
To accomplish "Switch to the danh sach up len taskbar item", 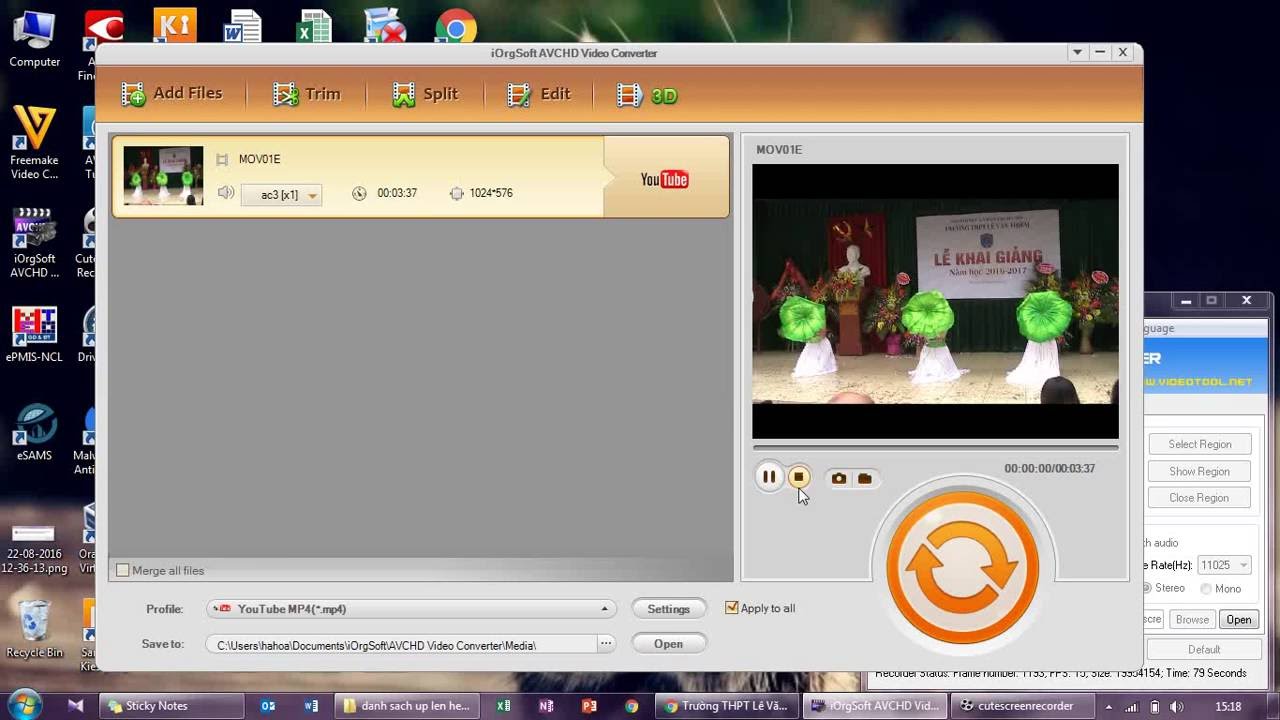I will pos(408,705).
